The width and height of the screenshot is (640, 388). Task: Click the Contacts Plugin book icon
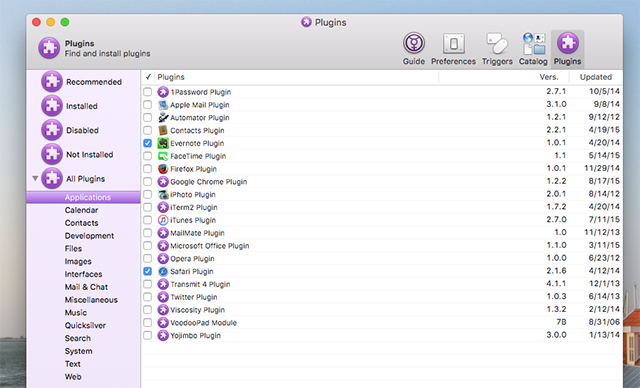click(x=163, y=130)
